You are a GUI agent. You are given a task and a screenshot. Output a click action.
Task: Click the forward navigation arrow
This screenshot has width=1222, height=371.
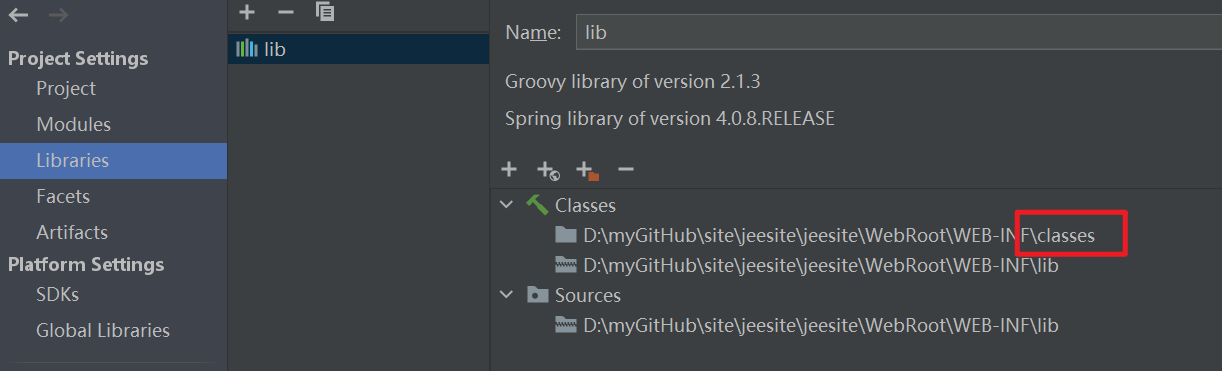[x=59, y=15]
